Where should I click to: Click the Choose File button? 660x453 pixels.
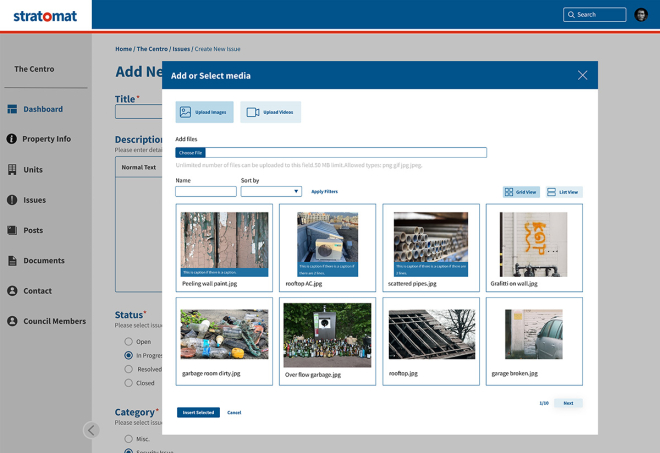[190, 152]
